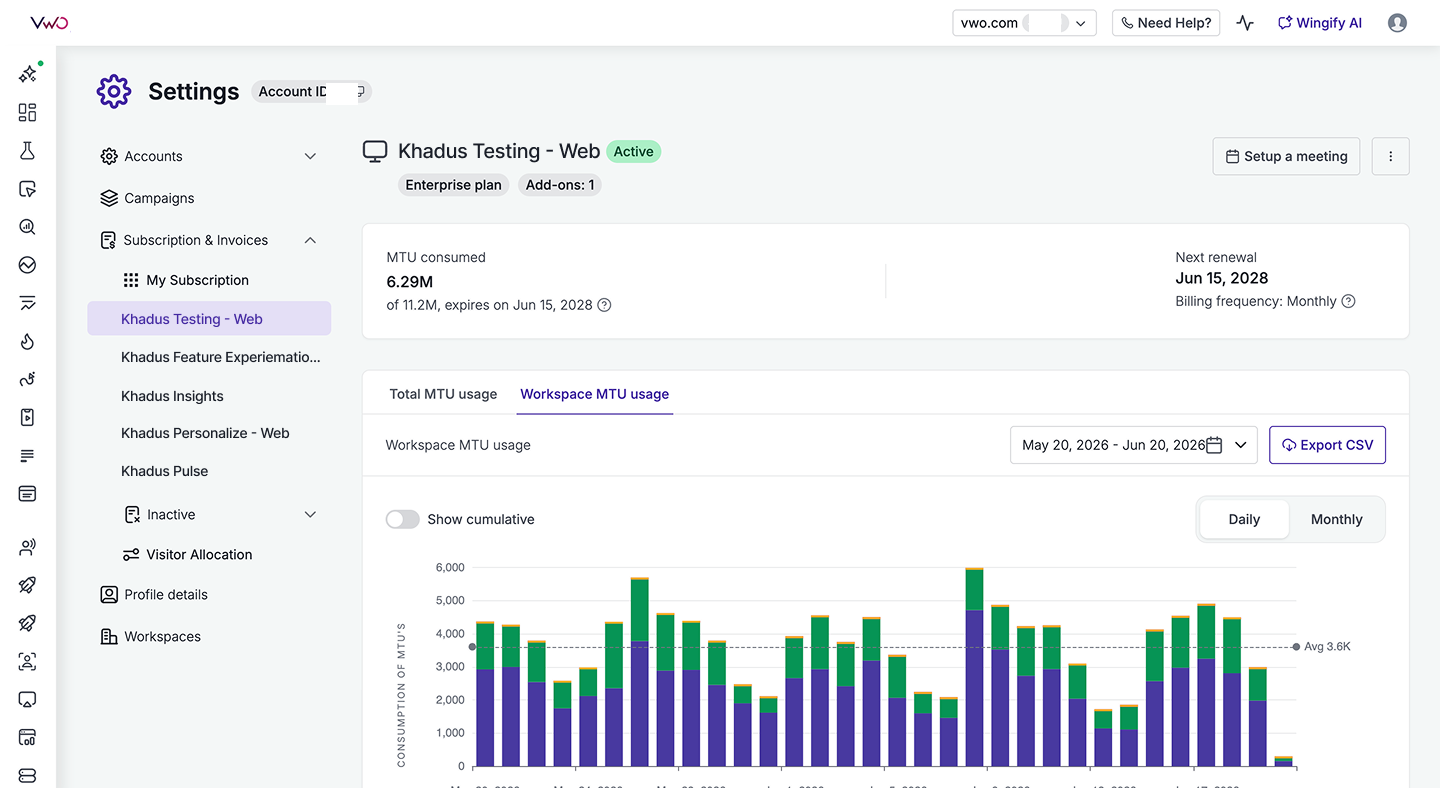Expand the Accounts section chevron
This screenshot has height=788, width=1440.
tap(310, 156)
